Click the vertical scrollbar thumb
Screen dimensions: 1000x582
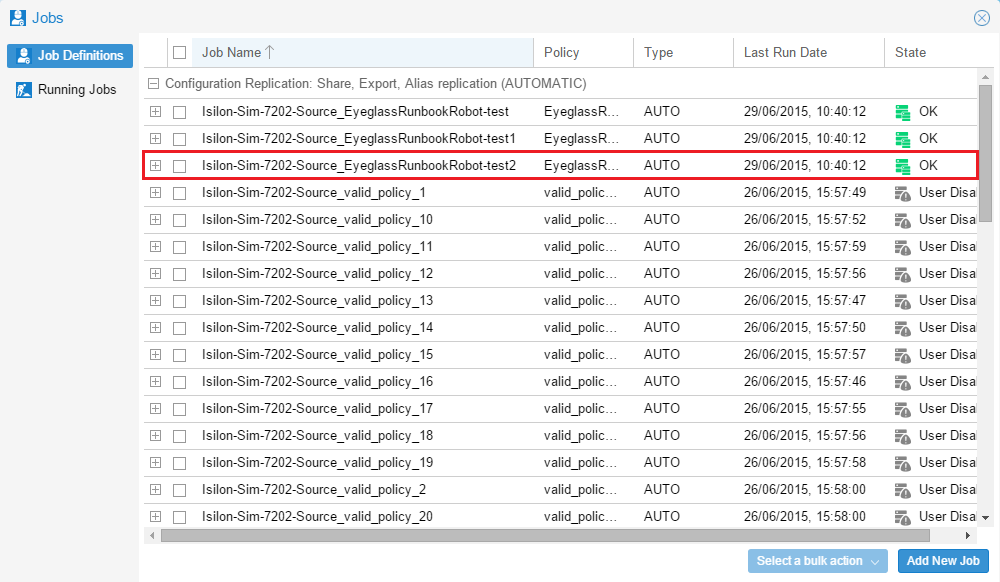[986, 153]
